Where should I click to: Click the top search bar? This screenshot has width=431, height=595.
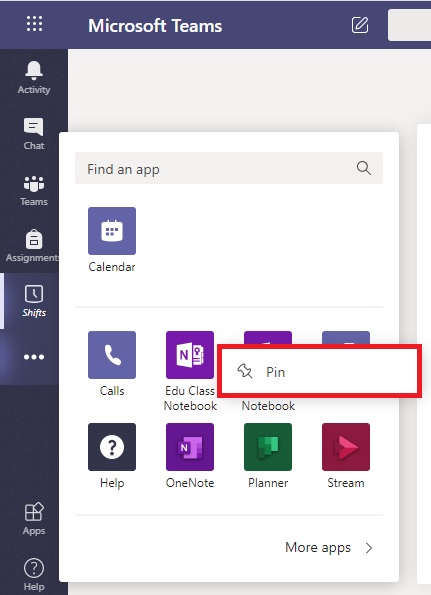(409, 25)
